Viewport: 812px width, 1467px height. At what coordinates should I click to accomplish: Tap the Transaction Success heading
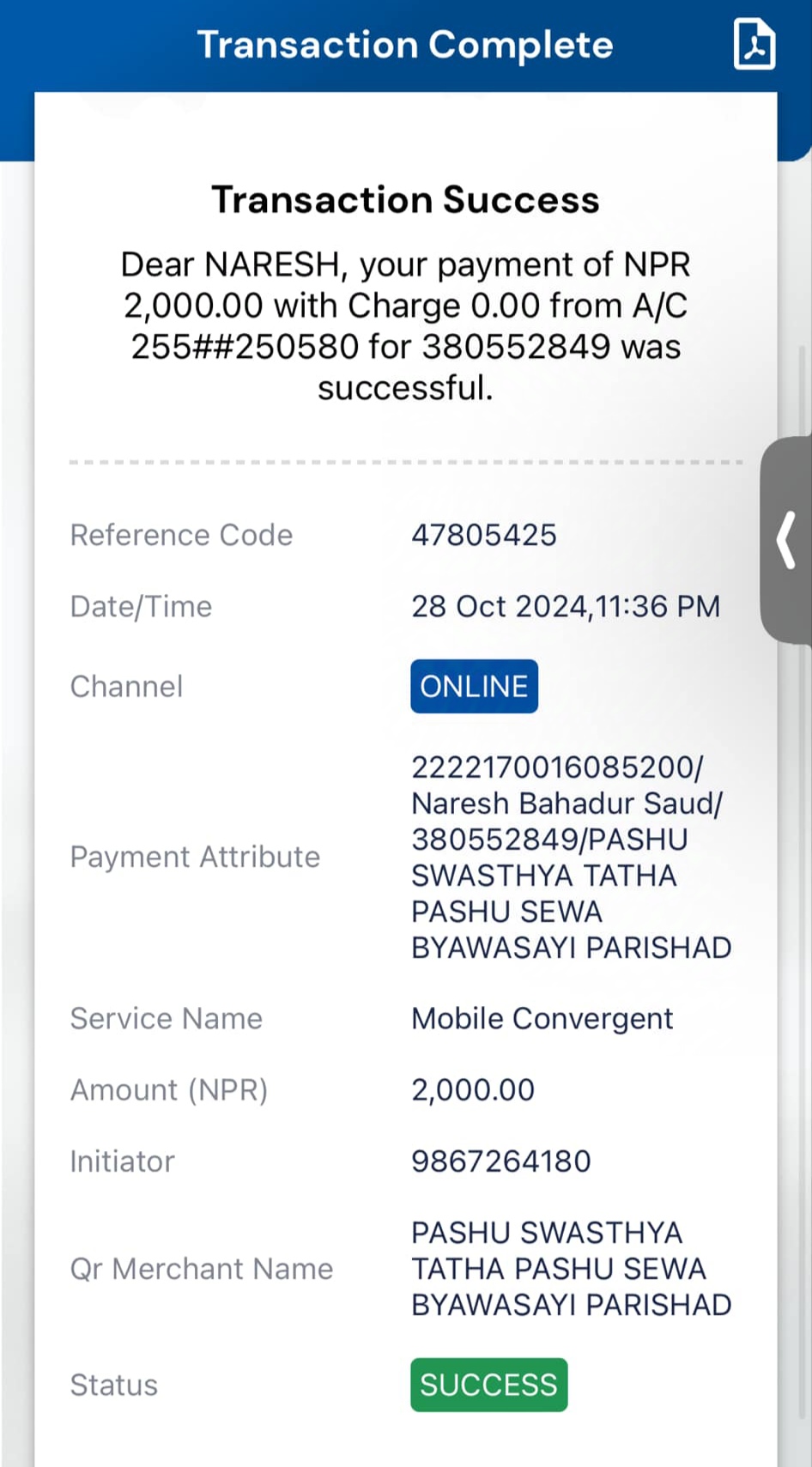405,199
